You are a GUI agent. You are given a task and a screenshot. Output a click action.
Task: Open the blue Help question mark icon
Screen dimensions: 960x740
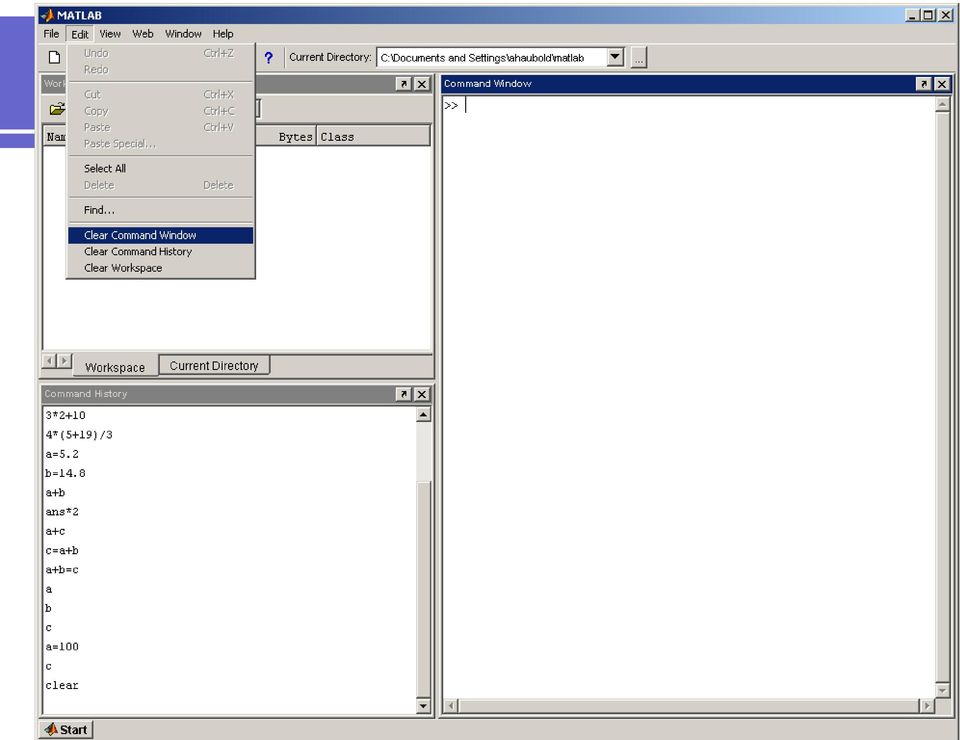(x=268, y=58)
